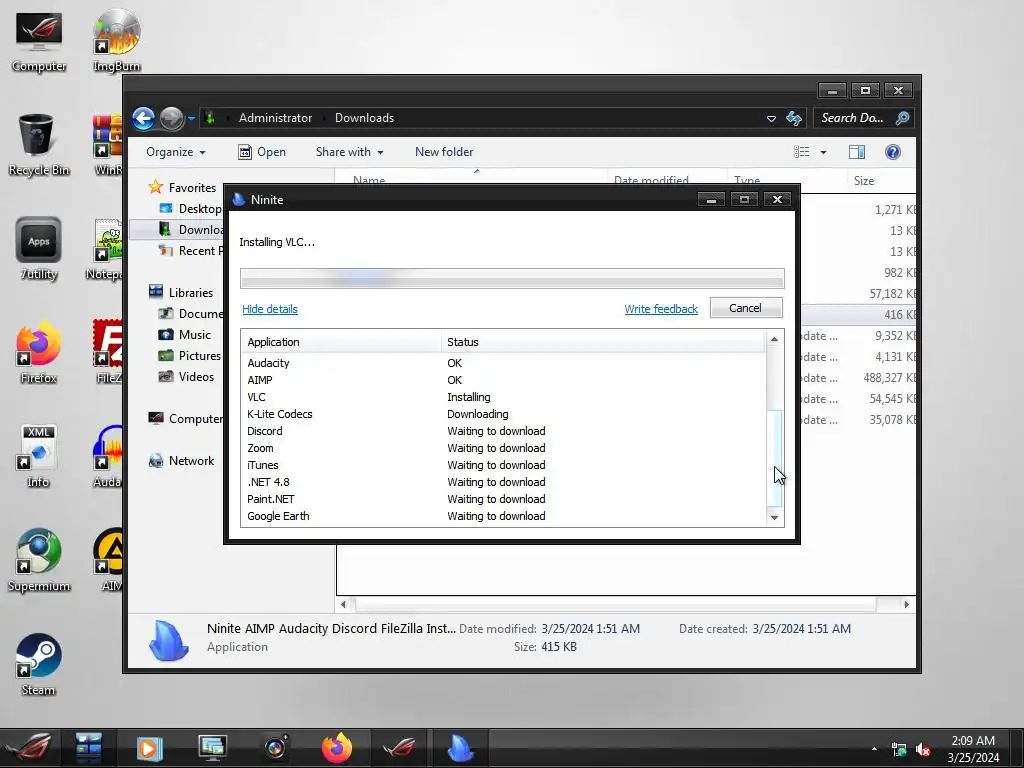Click the muted volume tray icon

tap(923, 750)
